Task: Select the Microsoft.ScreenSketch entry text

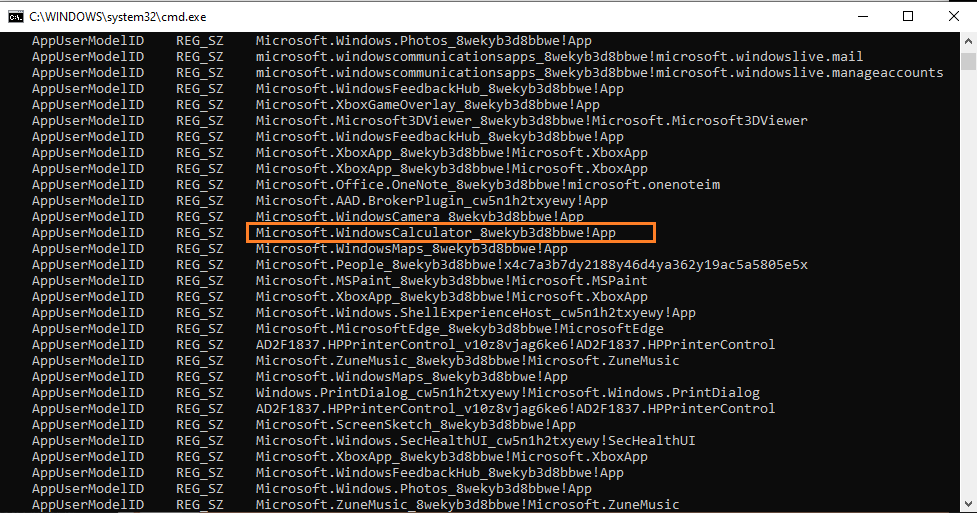Action: click(x=416, y=425)
